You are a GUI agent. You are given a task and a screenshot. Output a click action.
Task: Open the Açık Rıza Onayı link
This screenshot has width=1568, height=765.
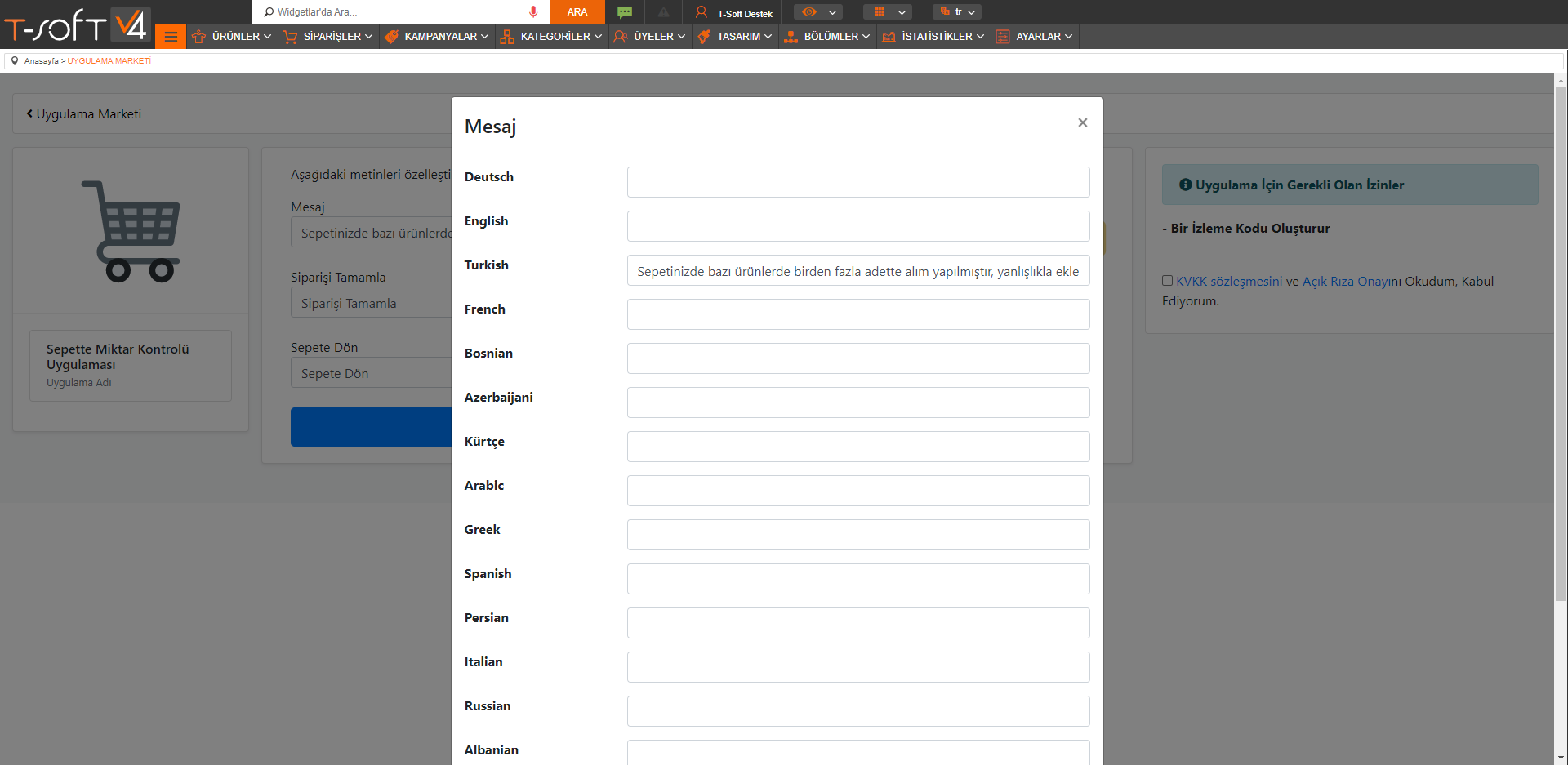[1345, 282]
